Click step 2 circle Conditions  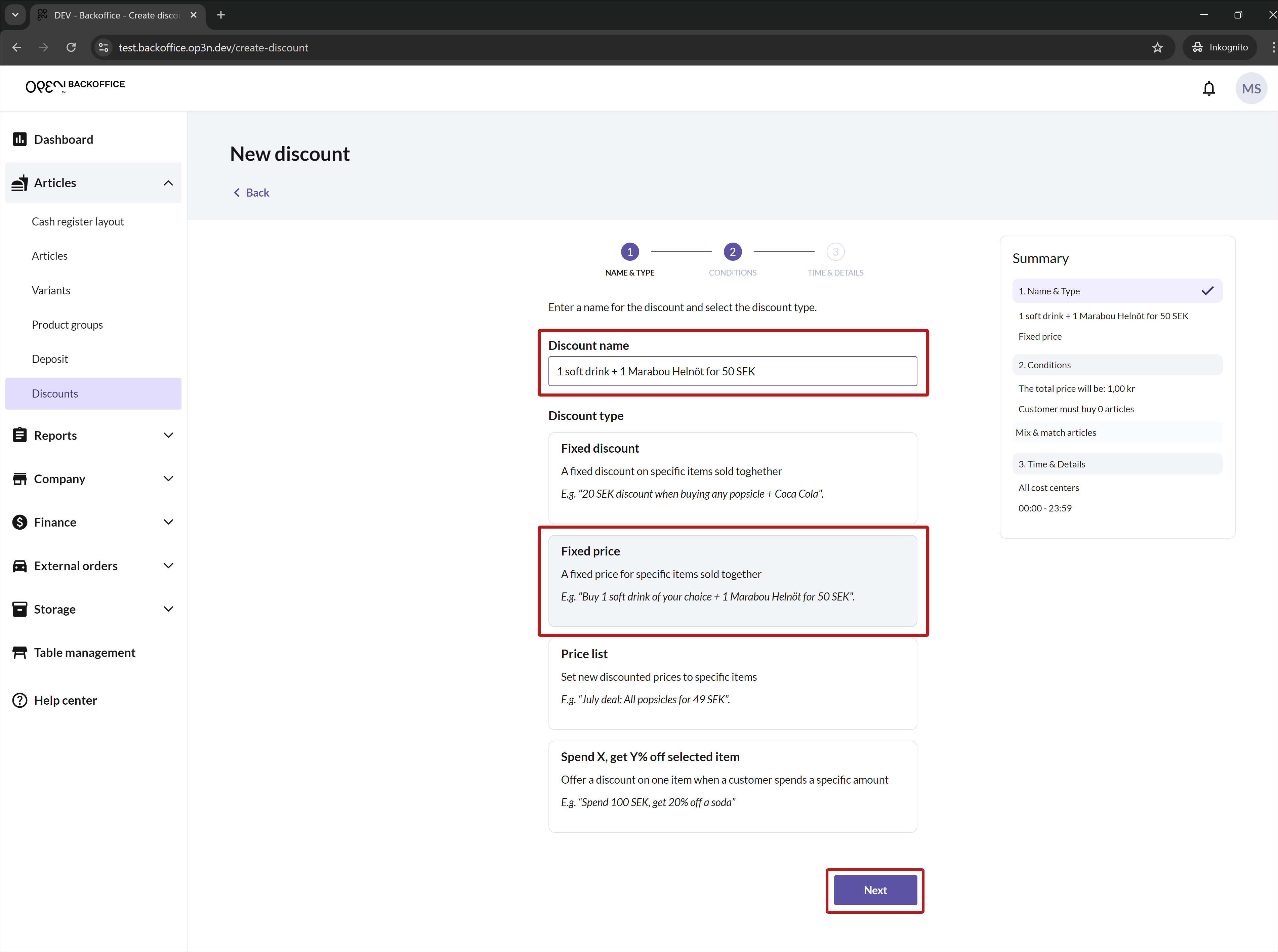(x=732, y=252)
